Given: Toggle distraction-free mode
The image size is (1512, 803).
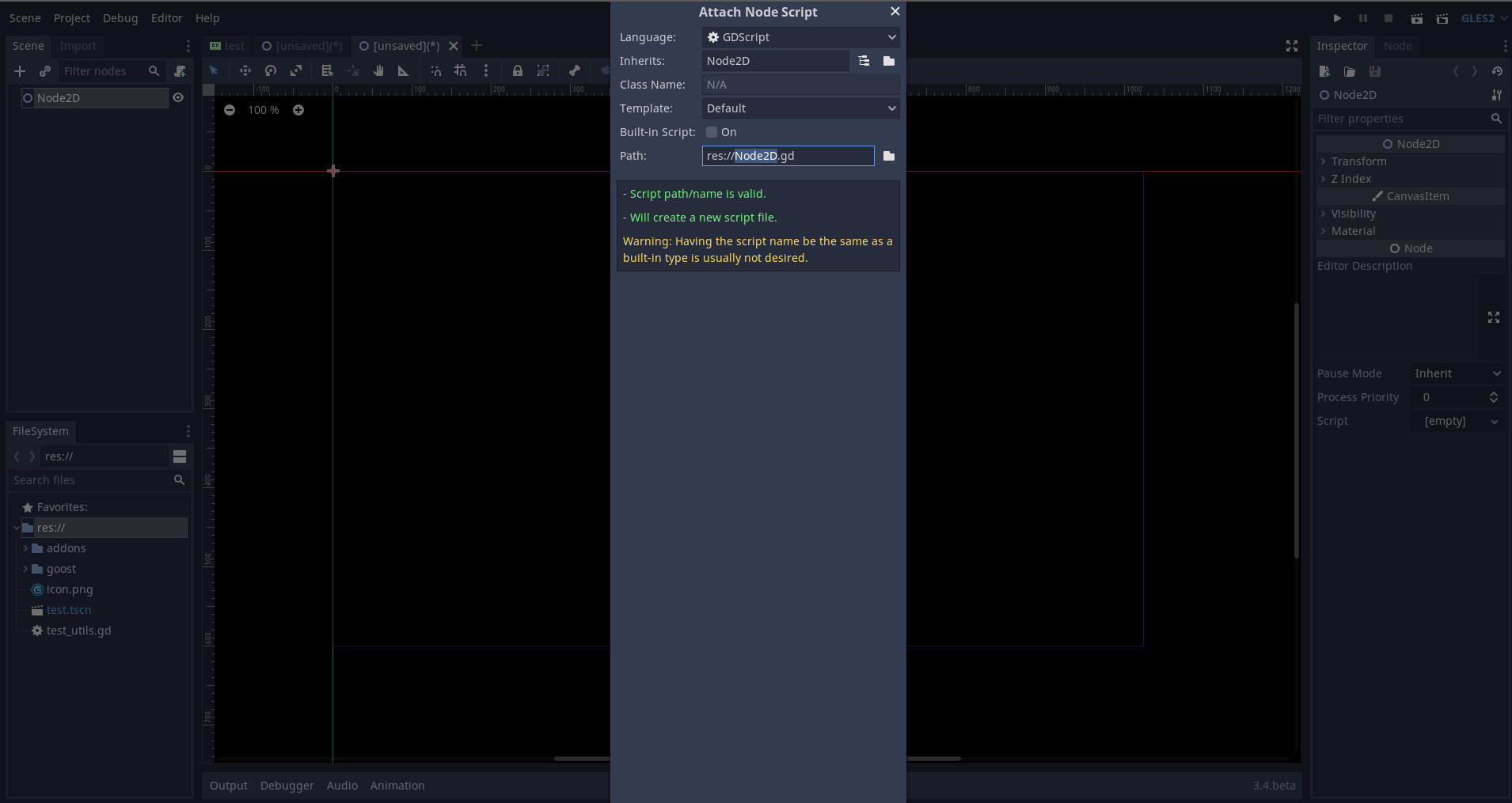Looking at the screenshot, I should (1291, 46).
